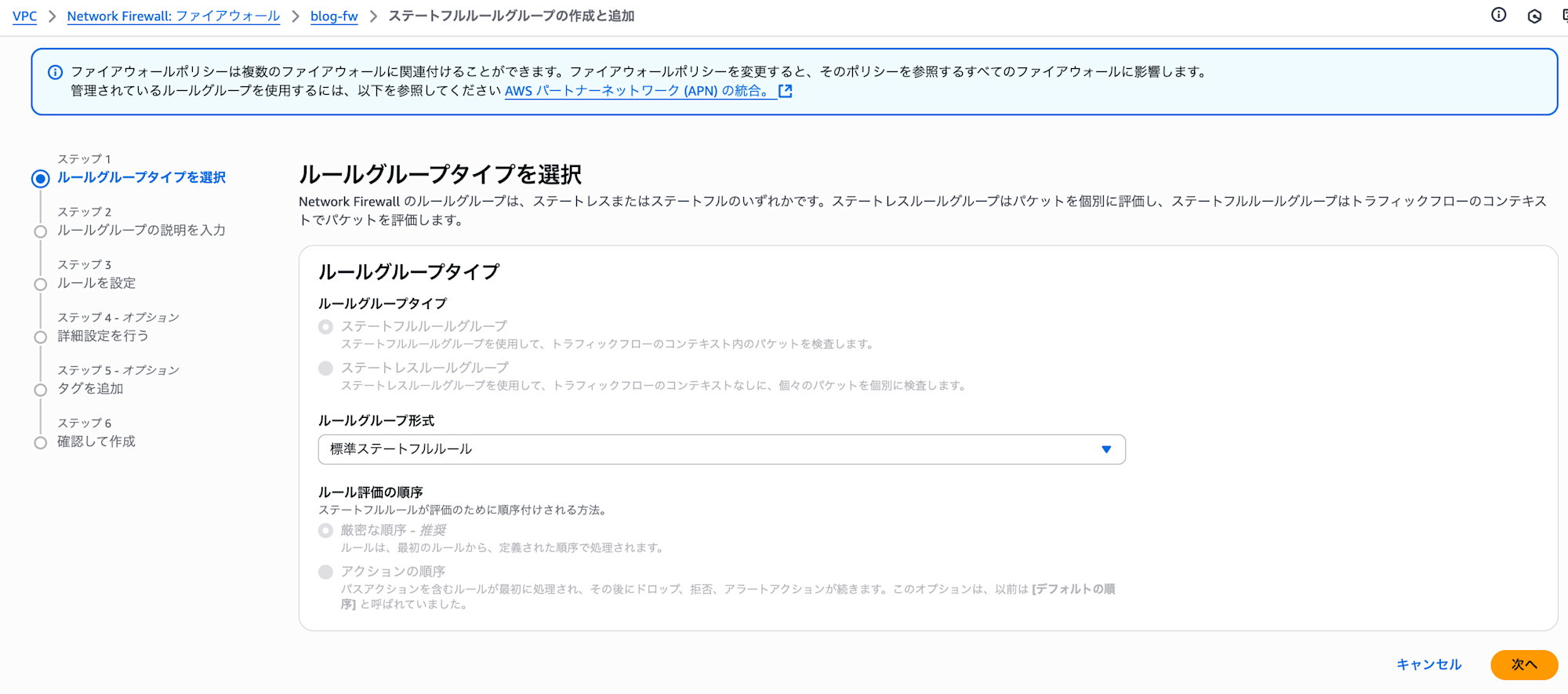Select the ステートレスルールグループ radio button

coord(325,369)
